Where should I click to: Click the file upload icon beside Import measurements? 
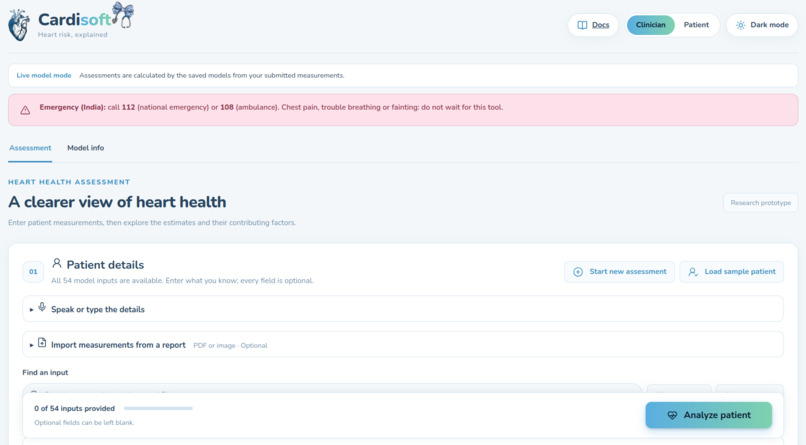(42, 343)
